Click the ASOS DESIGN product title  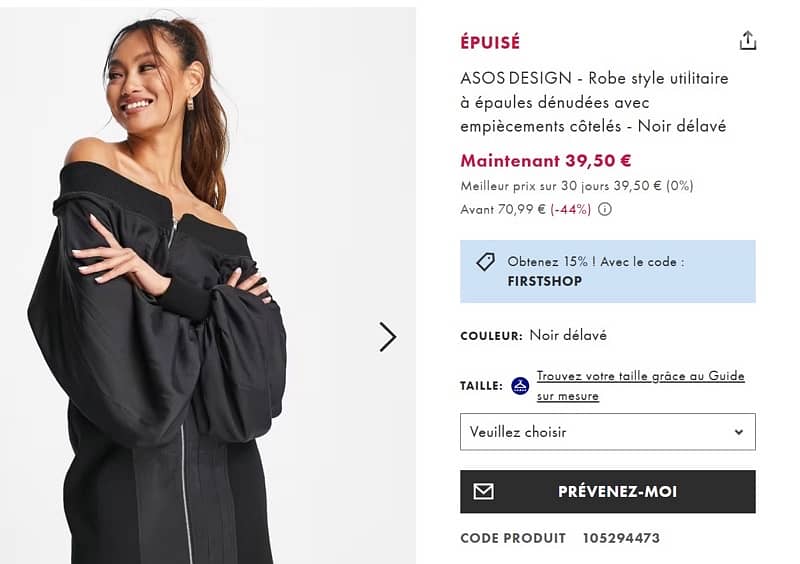[594, 102]
